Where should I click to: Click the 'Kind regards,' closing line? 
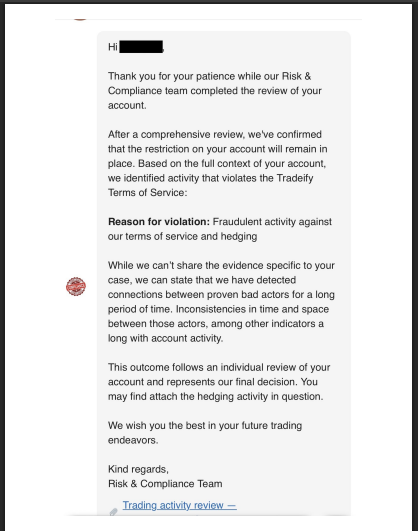(x=138, y=469)
